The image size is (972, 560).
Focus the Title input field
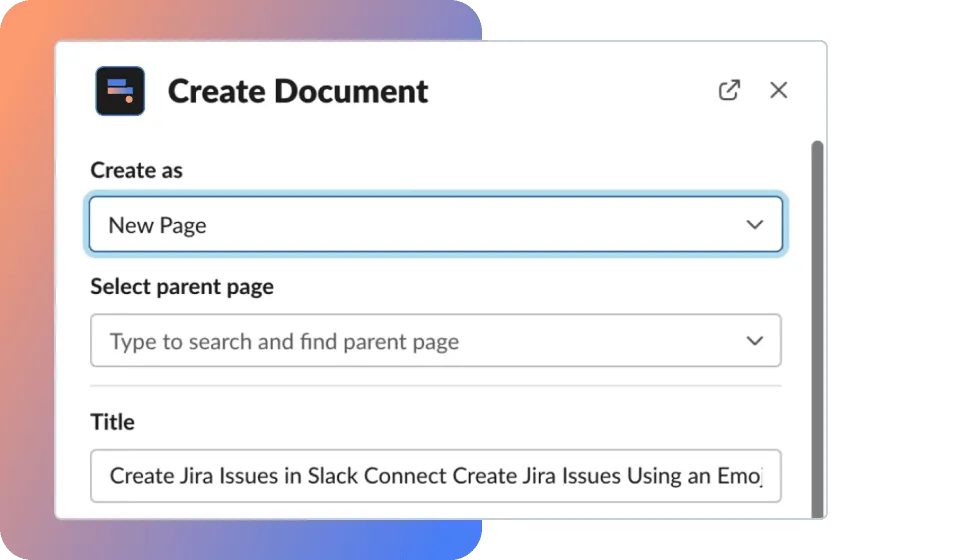tap(435, 476)
